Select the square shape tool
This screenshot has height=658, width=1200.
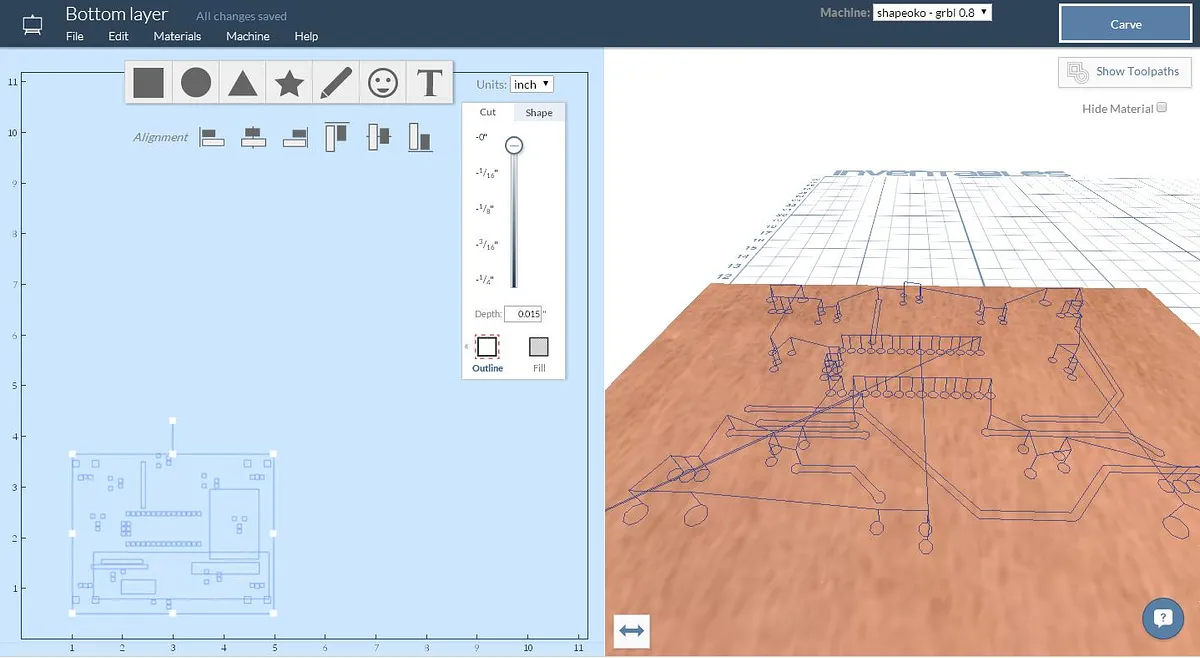pos(149,83)
